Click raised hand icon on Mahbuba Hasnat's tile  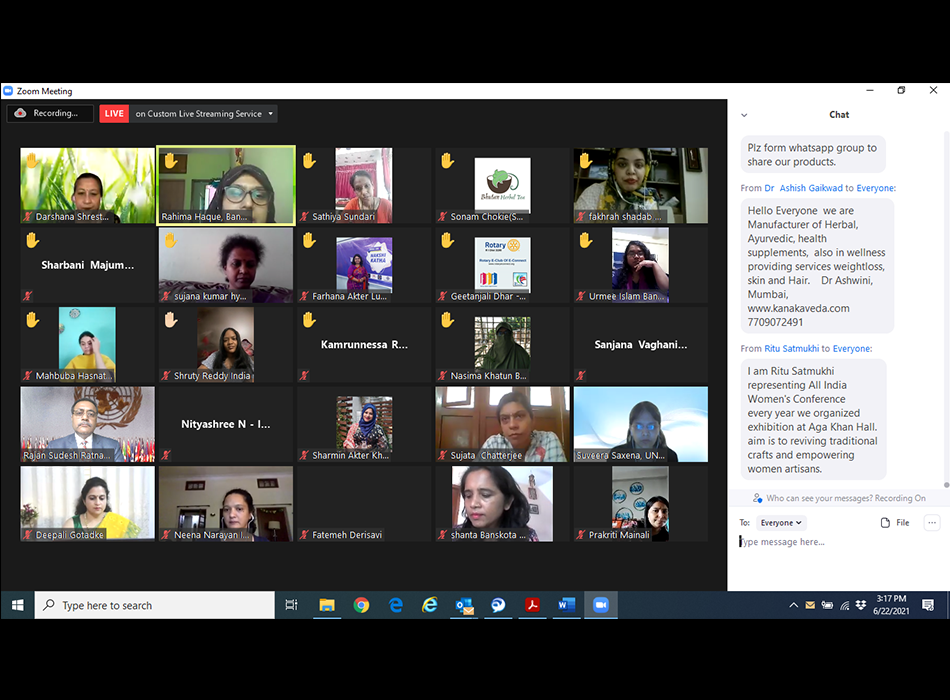32,319
